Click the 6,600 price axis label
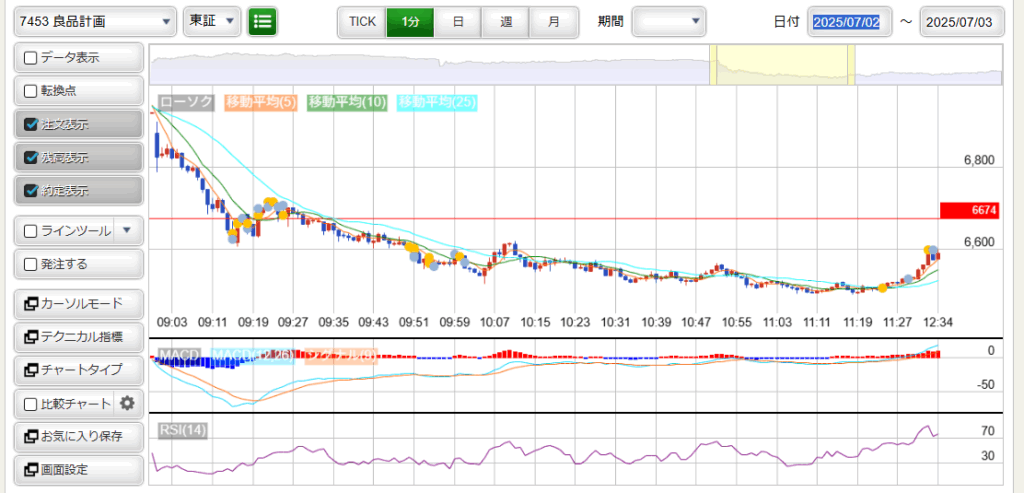Viewport: 1024px width, 493px height. point(979,242)
